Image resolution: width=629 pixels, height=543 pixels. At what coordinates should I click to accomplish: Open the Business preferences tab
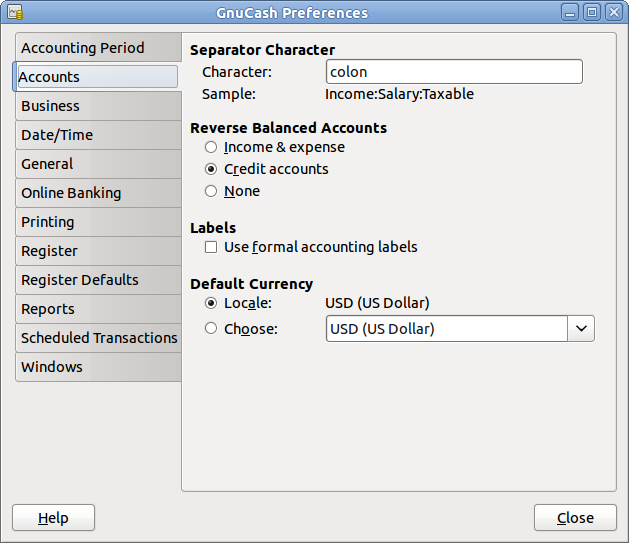[97, 106]
